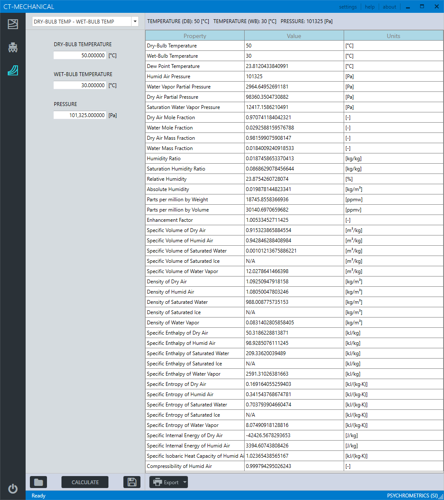This screenshot has width=444, height=500.
Task: Click the wet-bulb temperature input field
Action: coord(80,85)
